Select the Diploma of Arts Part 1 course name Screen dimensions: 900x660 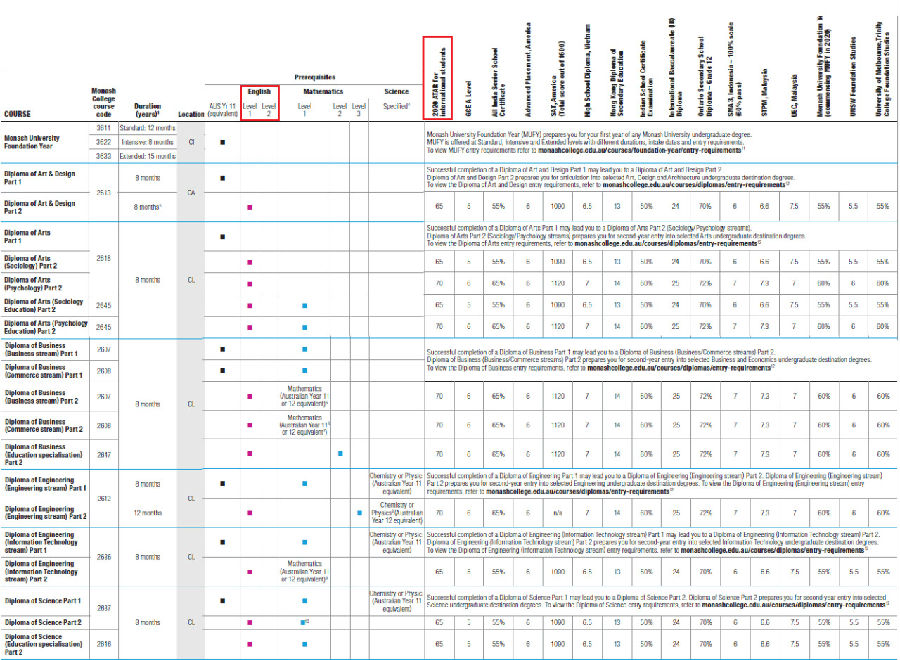tap(27, 236)
